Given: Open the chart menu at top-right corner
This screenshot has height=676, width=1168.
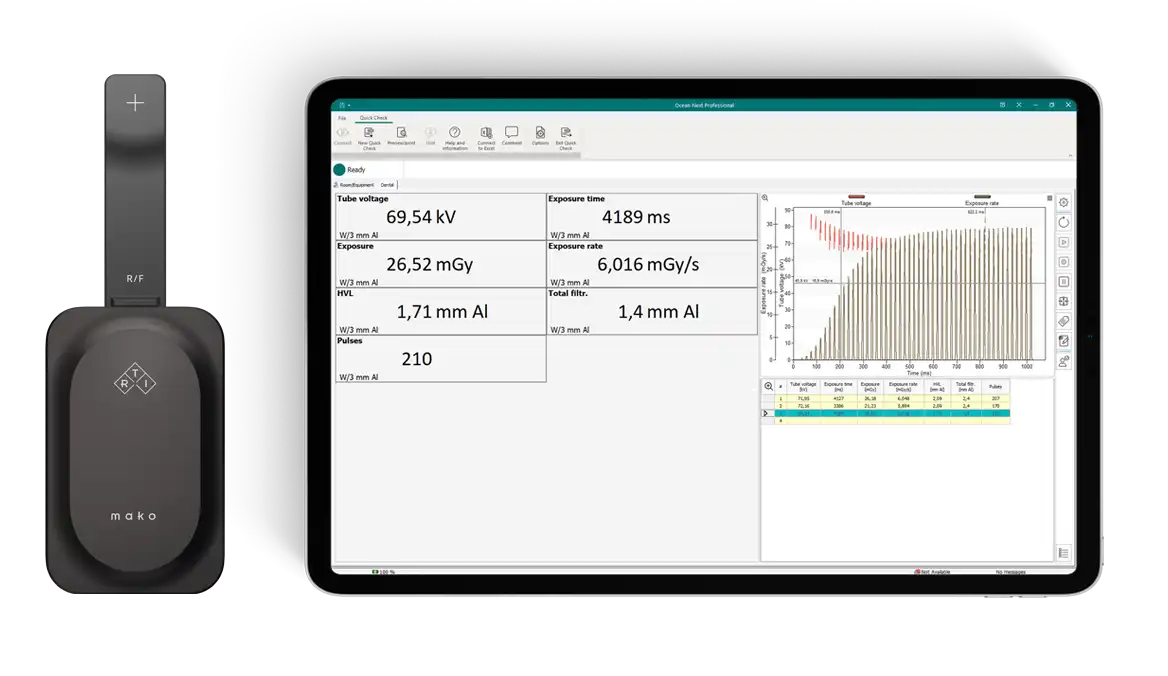Looking at the screenshot, I should coord(1049,198).
